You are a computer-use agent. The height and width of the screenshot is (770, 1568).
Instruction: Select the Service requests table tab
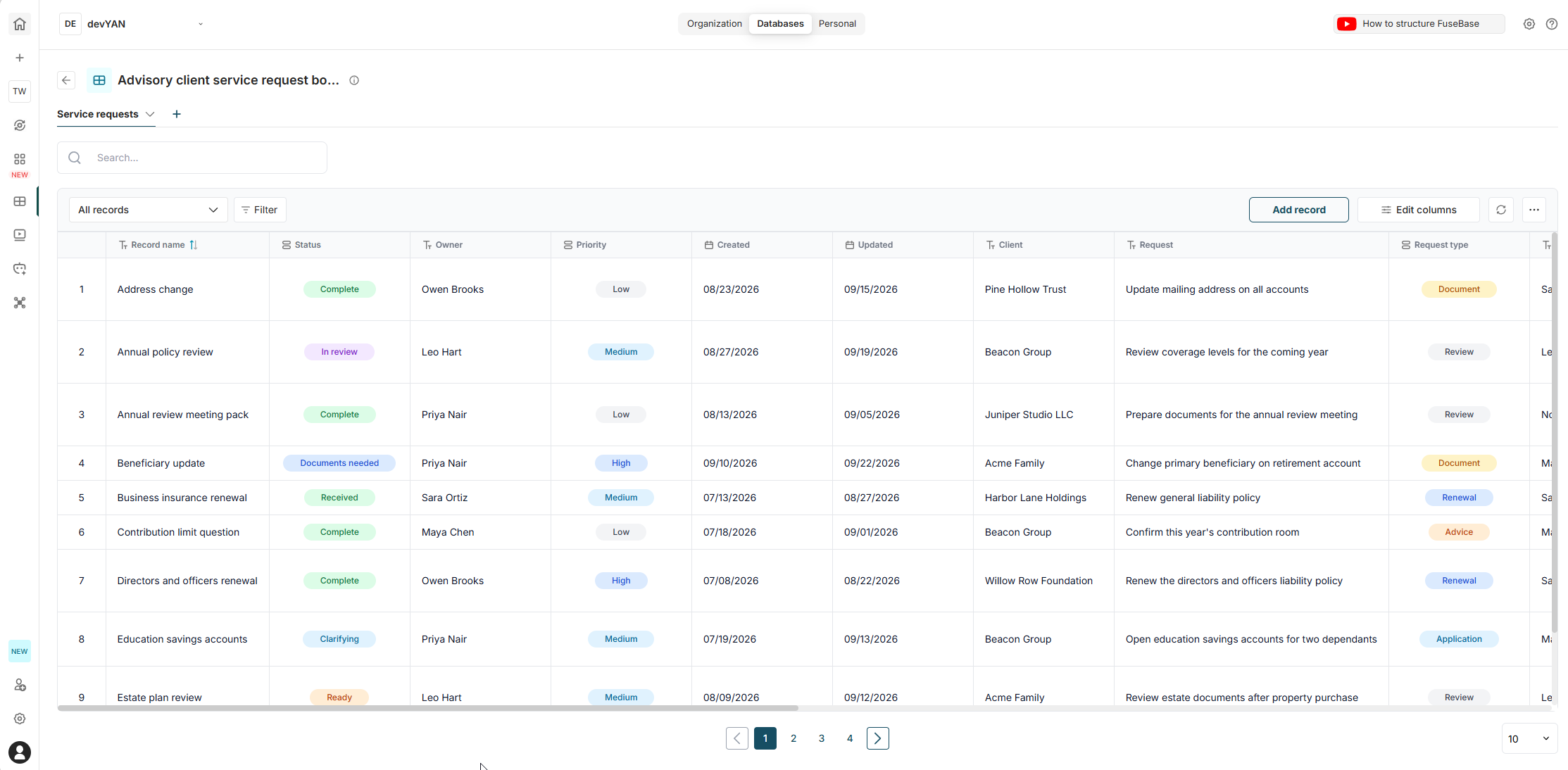tap(98, 114)
